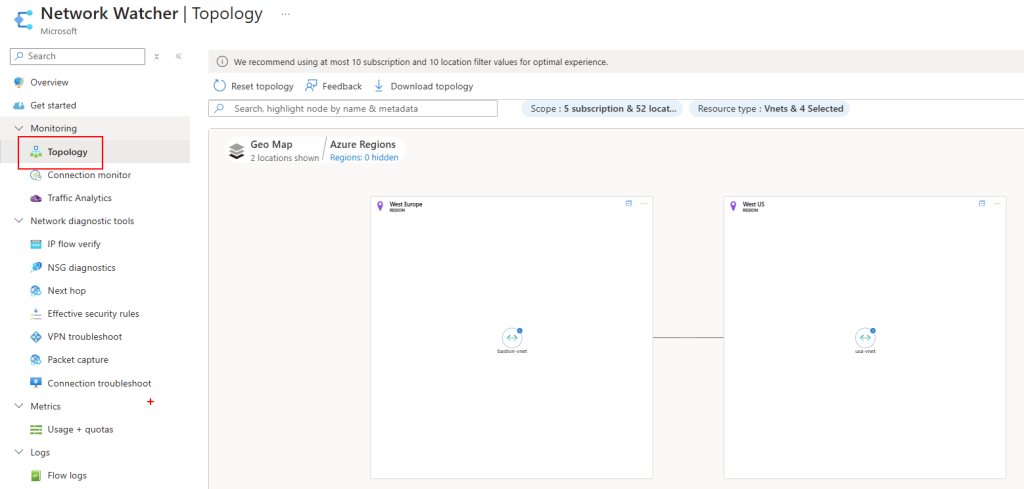
Task: Click the West Europe region title
Action: click(x=406, y=204)
